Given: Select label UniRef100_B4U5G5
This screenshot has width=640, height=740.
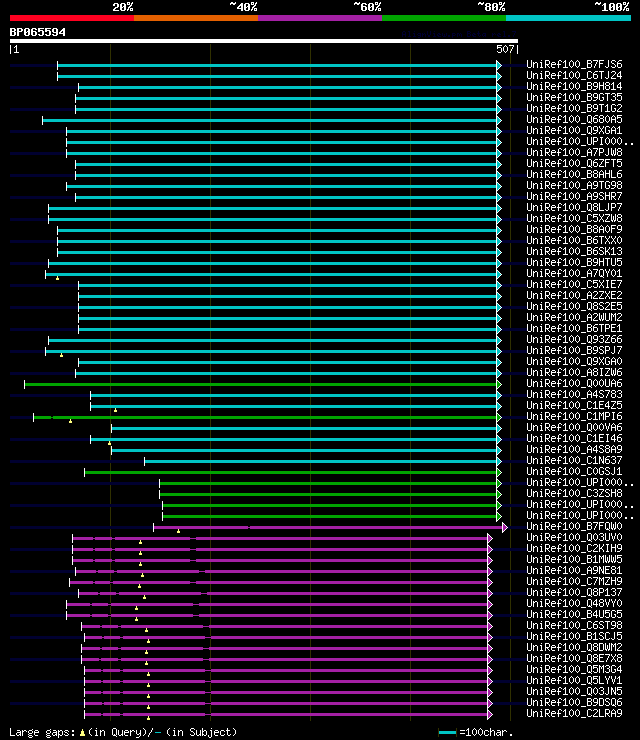Looking at the screenshot, I should click(x=574, y=614).
